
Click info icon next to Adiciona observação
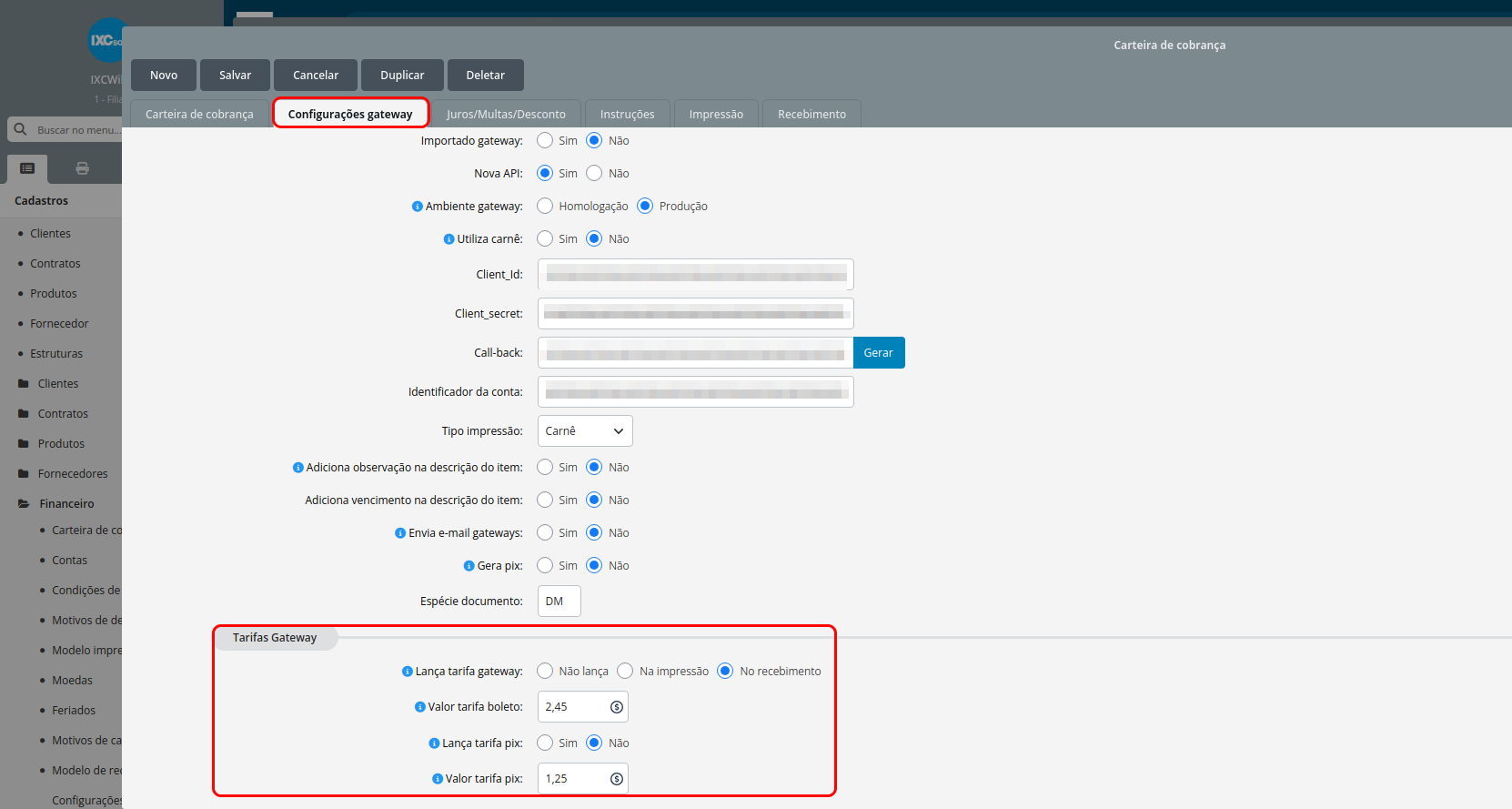297,468
